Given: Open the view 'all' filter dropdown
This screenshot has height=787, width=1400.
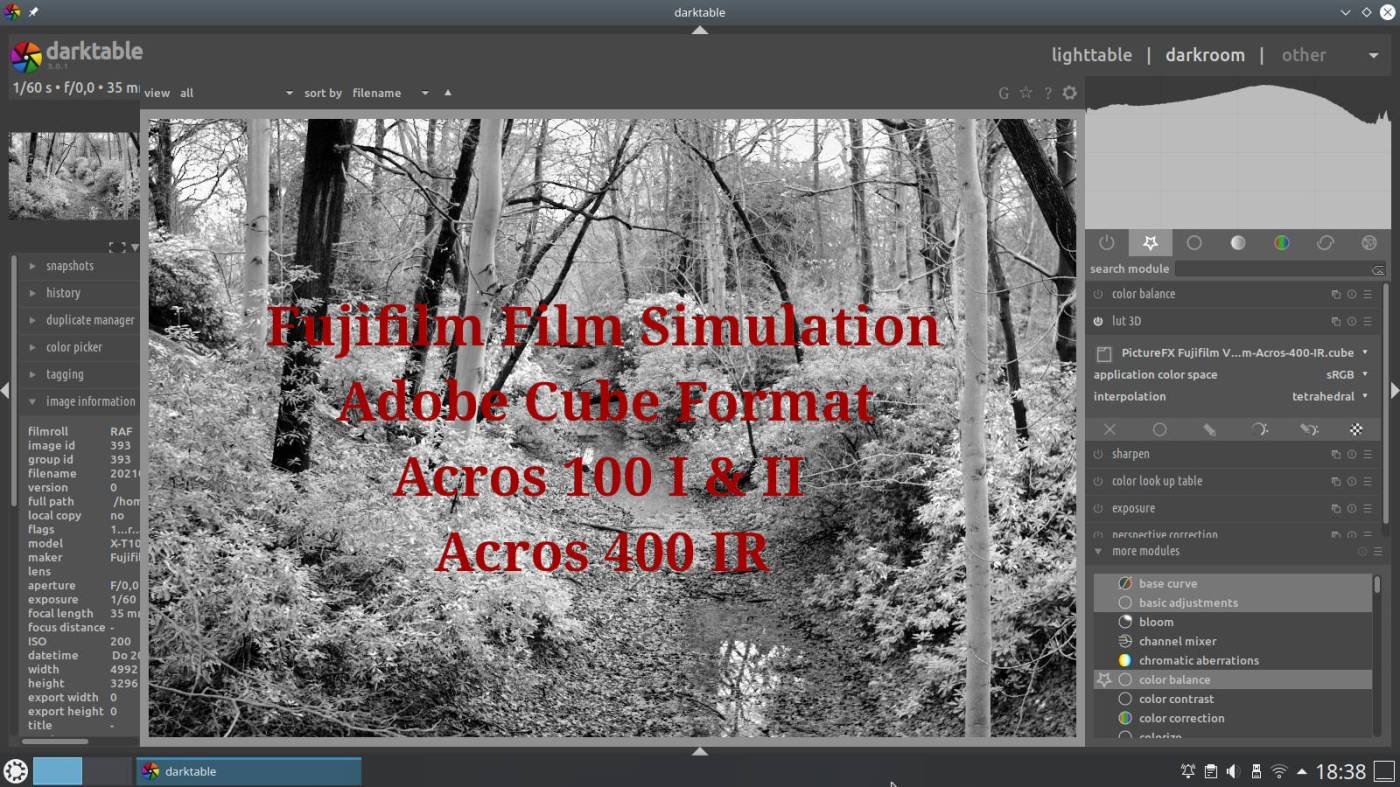Looking at the screenshot, I should [x=237, y=93].
